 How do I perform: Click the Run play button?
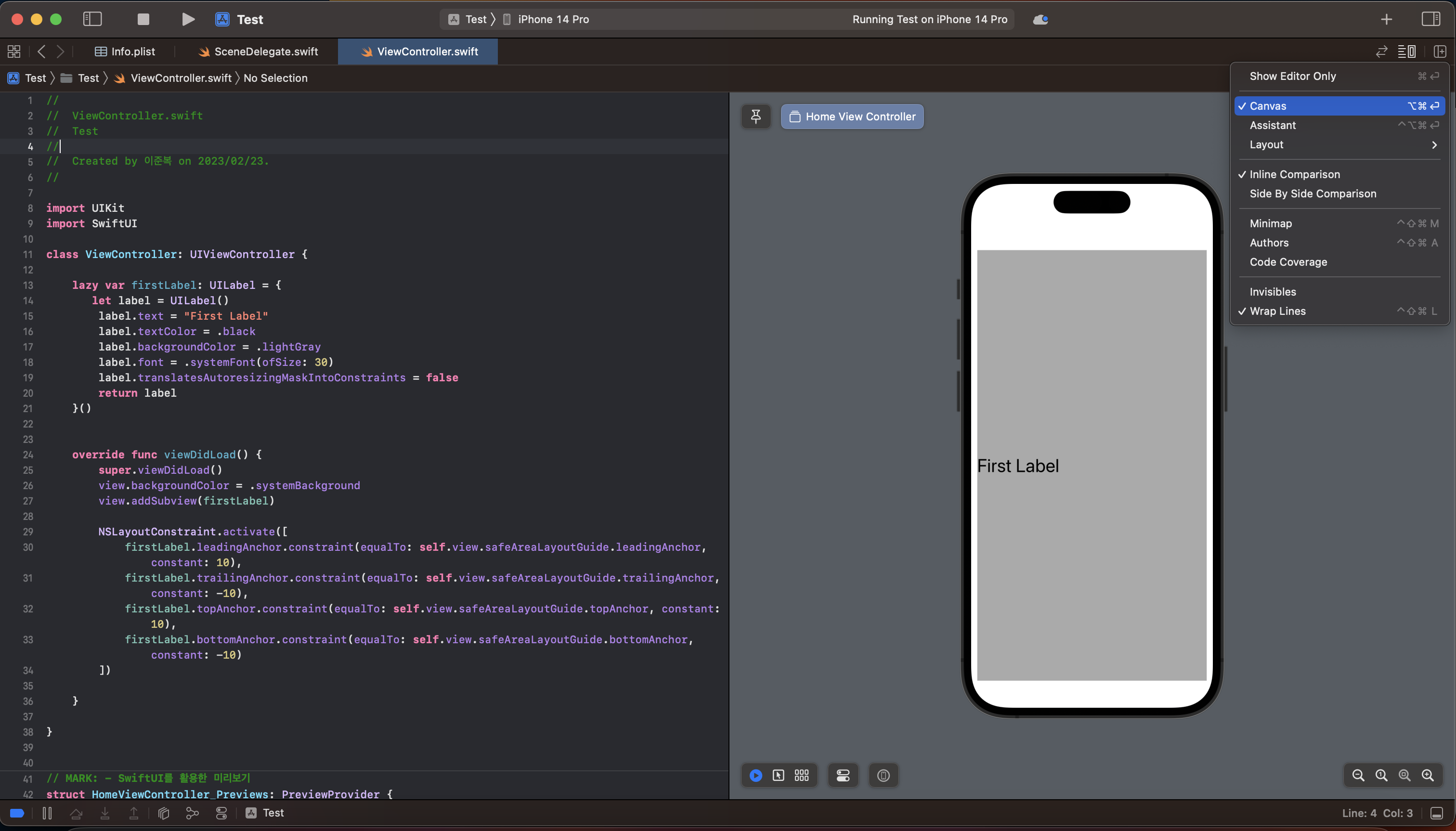tap(188, 19)
